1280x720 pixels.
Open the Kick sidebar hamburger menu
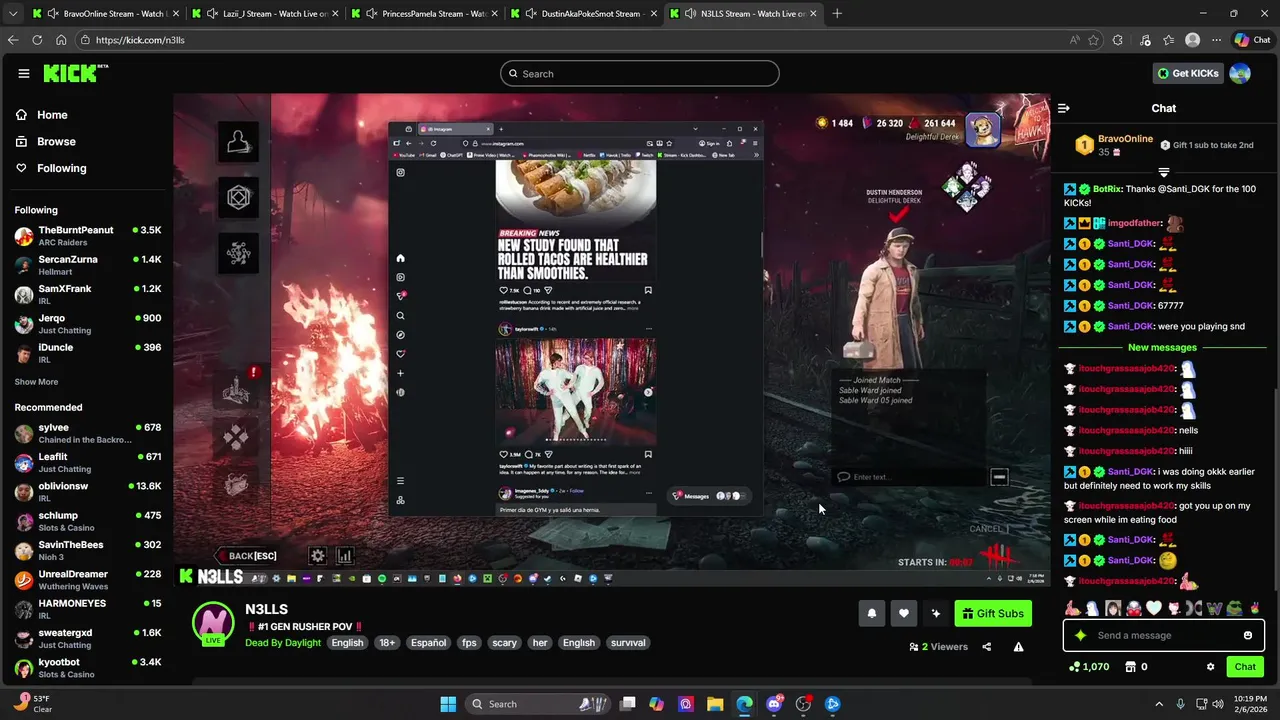click(x=24, y=73)
